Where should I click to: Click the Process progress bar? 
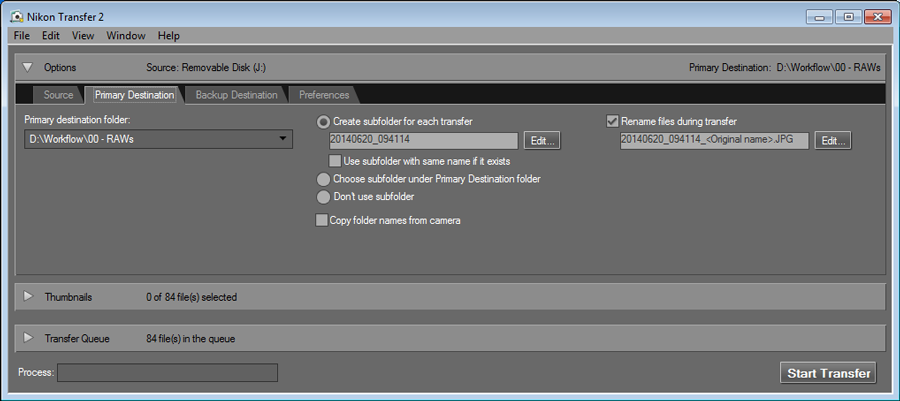pyautogui.click(x=167, y=372)
